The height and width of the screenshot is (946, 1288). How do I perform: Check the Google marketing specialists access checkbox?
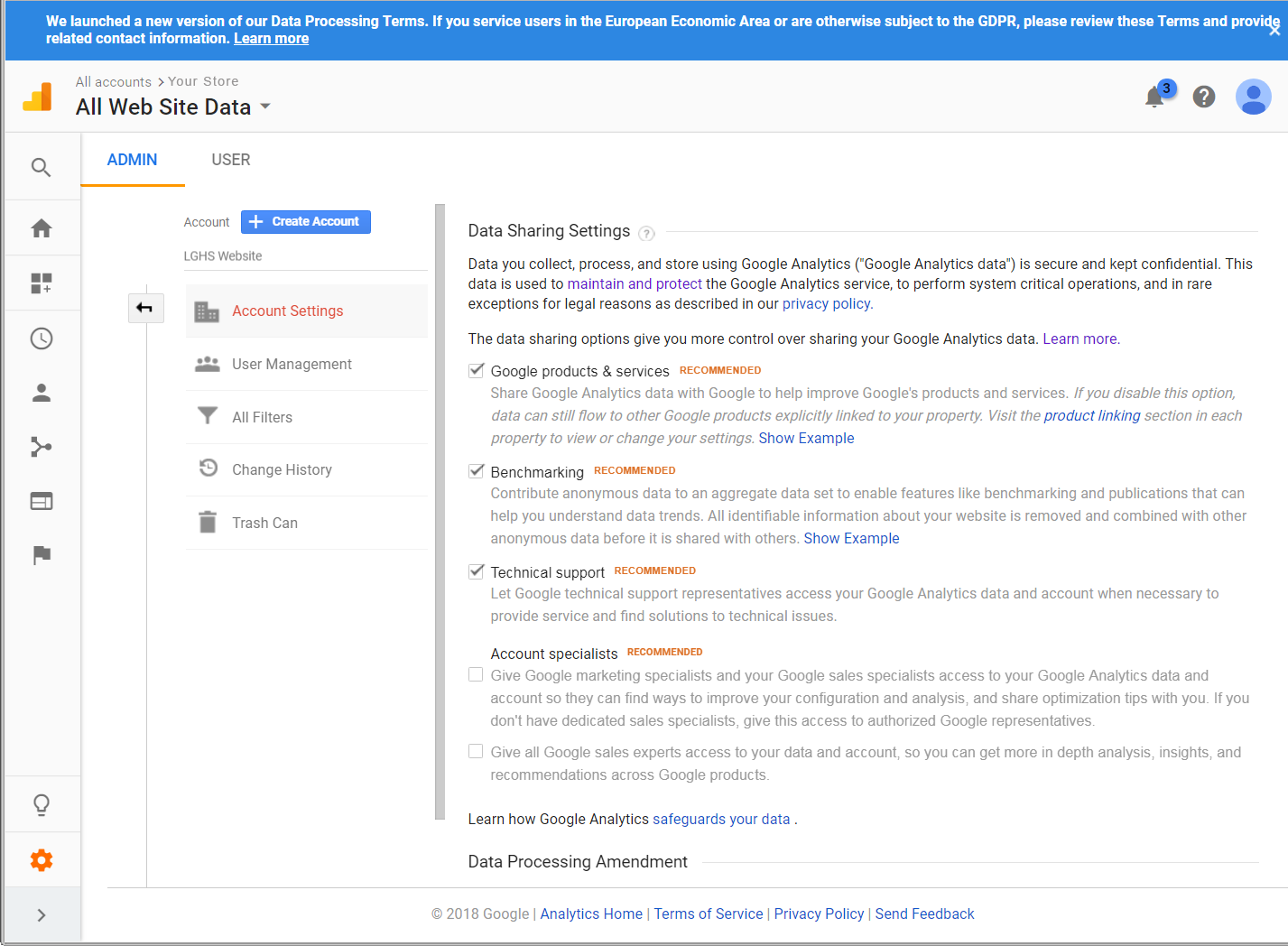coord(476,675)
